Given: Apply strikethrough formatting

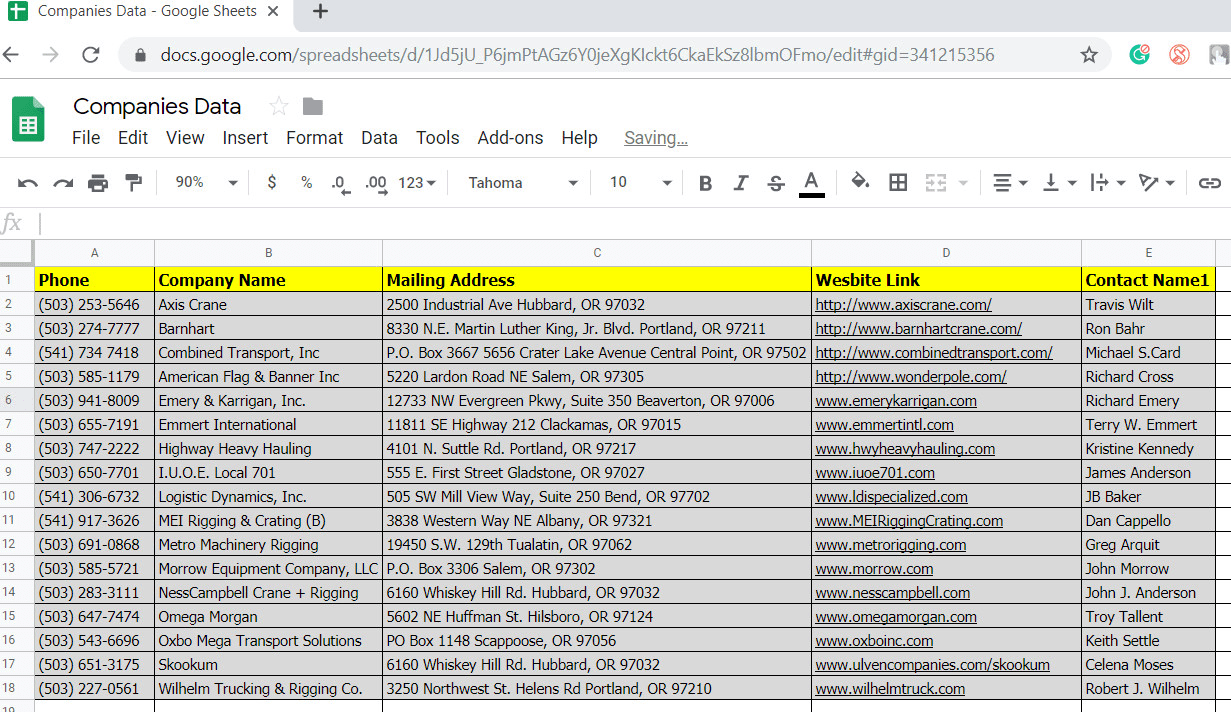Looking at the screenshot, I should point(776,183).
